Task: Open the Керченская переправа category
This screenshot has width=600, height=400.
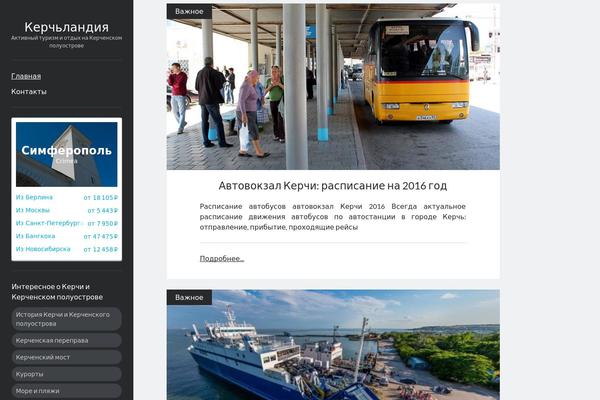Action: point(67,340)
